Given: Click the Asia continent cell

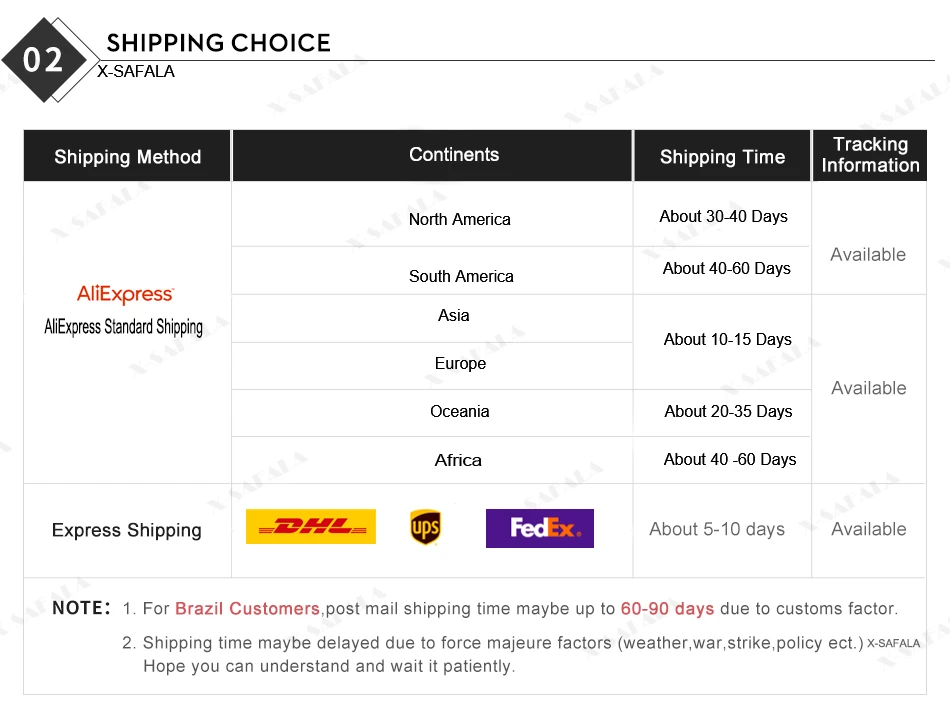Looking at the screenshot, I should pos(453,316).
